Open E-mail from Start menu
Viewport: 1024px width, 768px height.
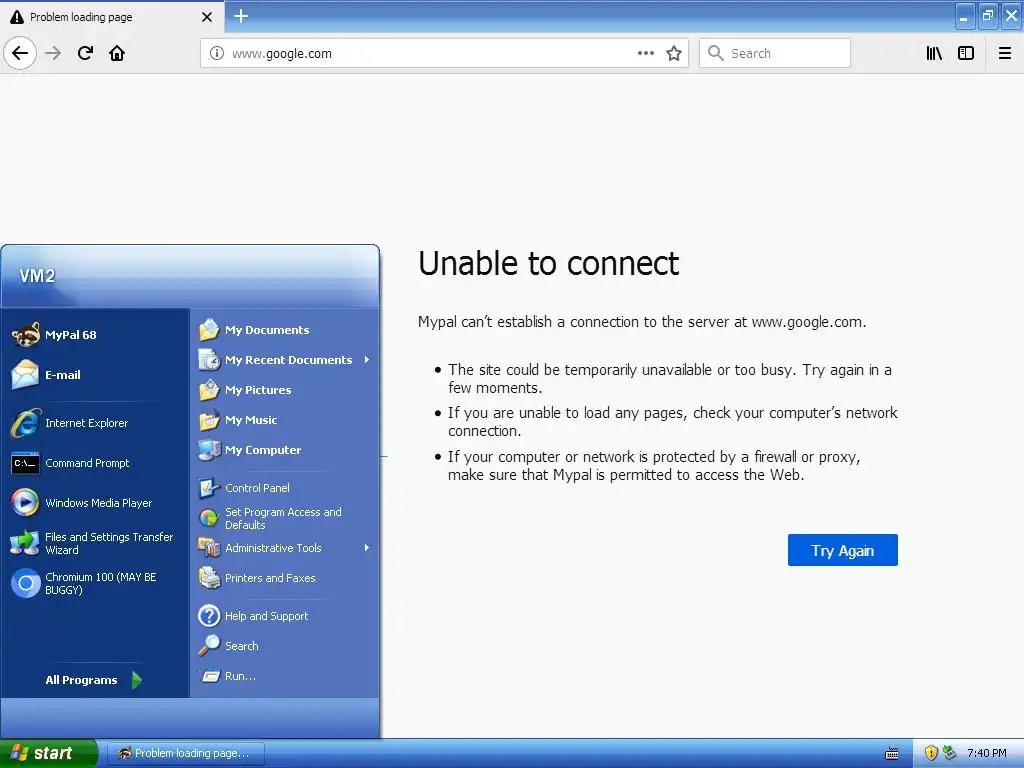pyautogui.click(x=95, y=375)
